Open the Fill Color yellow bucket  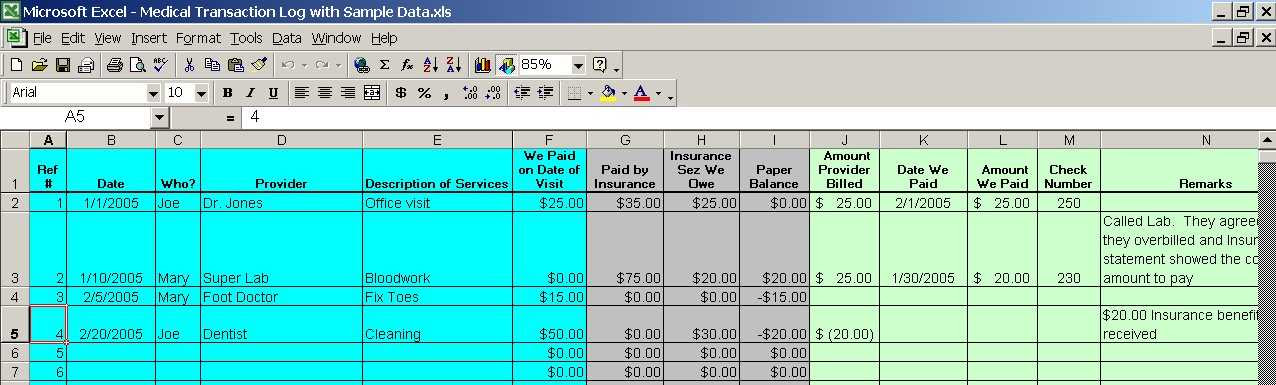[x=607, y=93]
